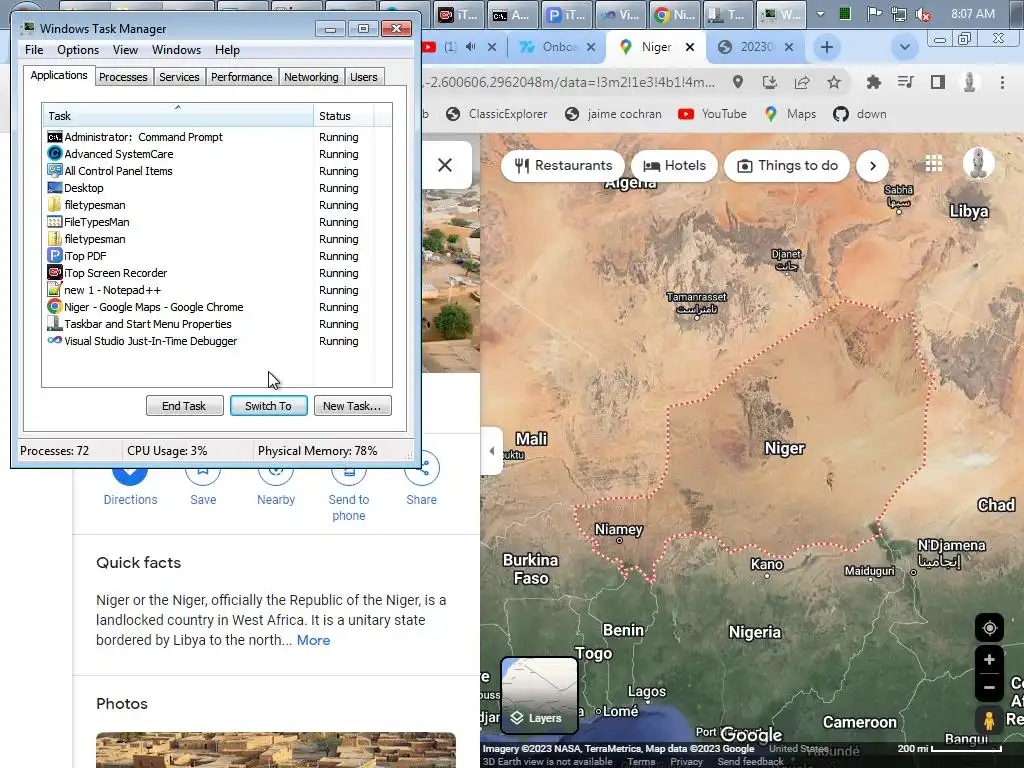Open the Windows menu in Task Manager
This screenshot has width=1024, height=768.
pyautogui.click(x=176, y=50)
